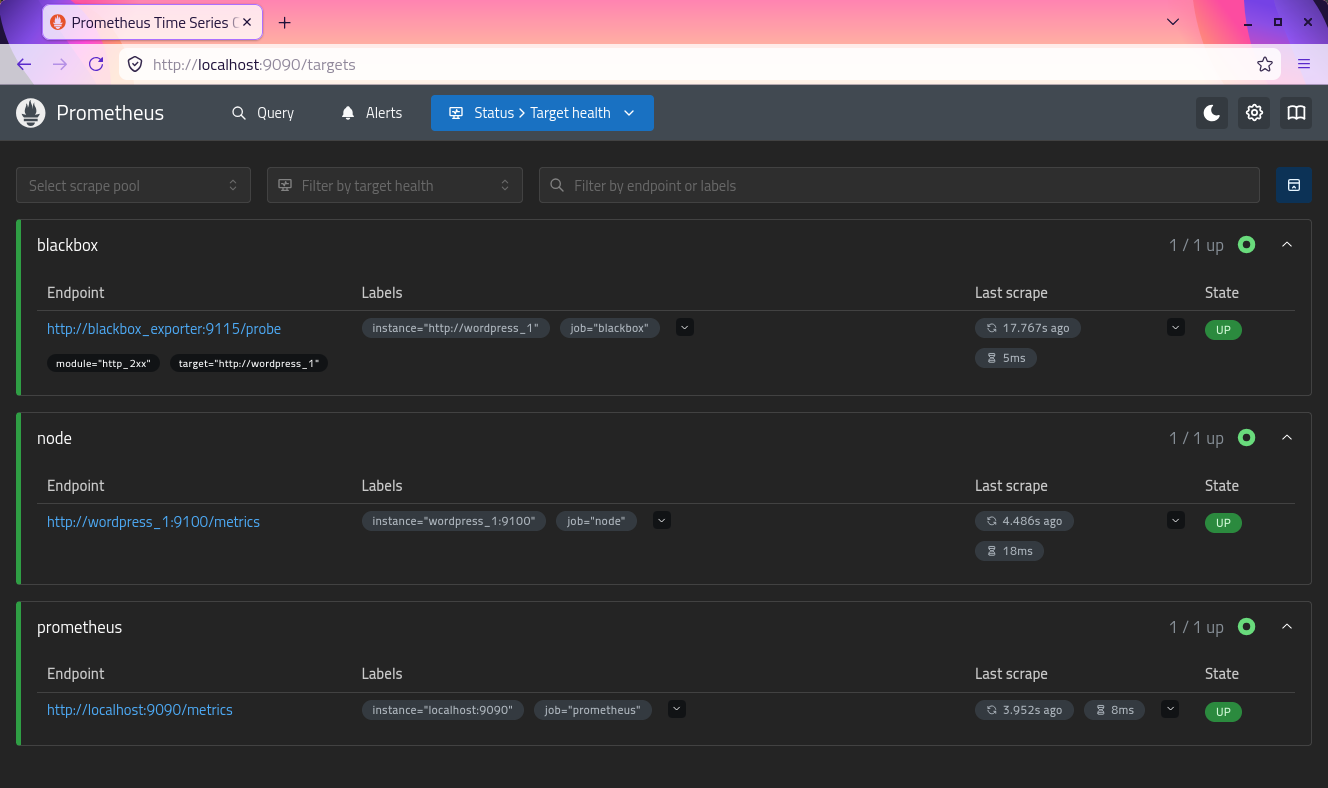Open documentation book icon
1328x788 pixels.
pyautogui.click(x=1296, y=113)
